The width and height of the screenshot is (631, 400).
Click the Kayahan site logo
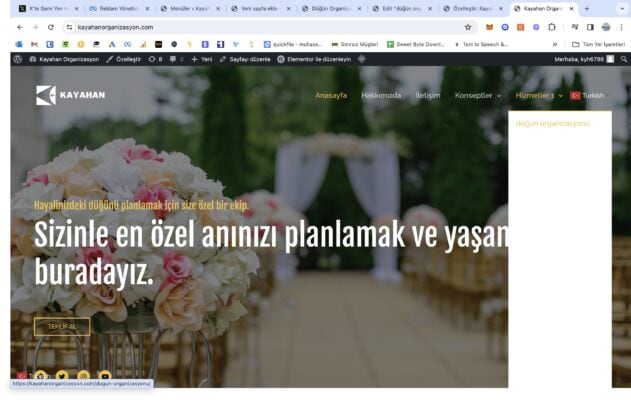70,95
